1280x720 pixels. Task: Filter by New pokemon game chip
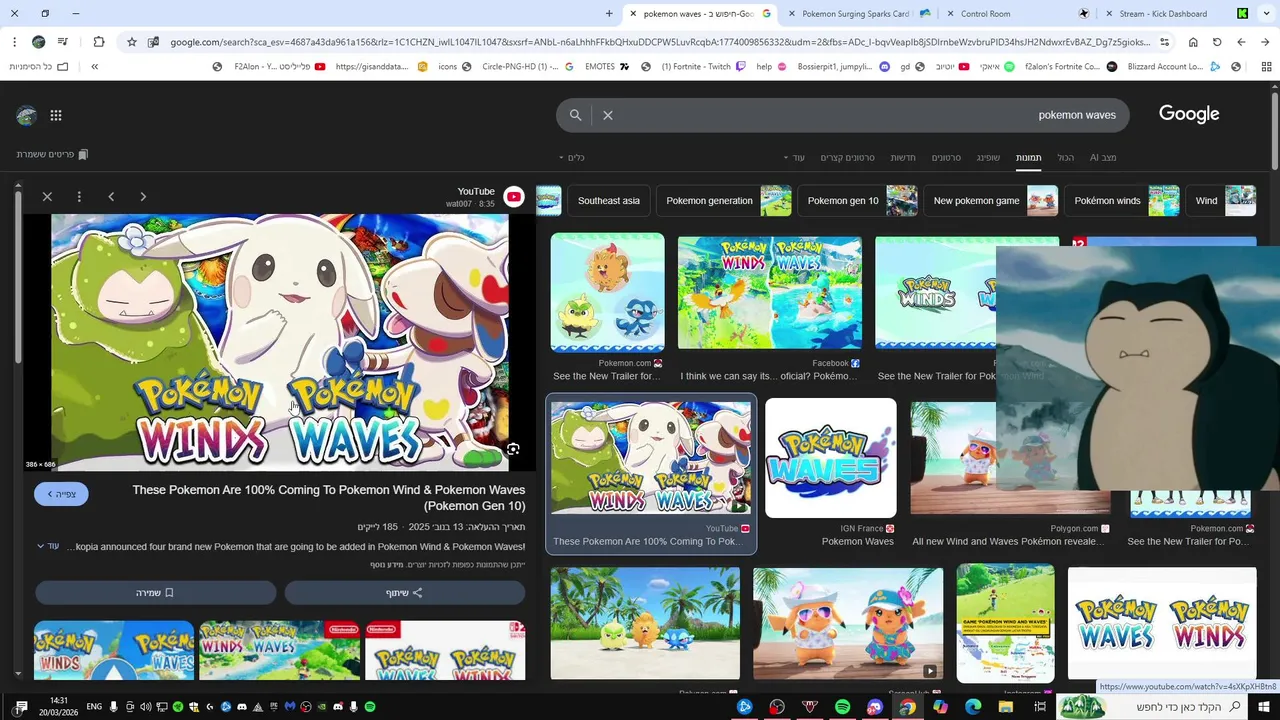pyautogui.click(x=991, y=201)
